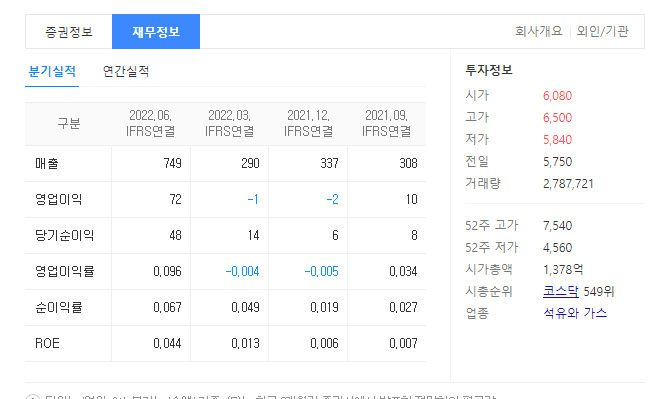Viewport: 665px width, 399px height.
Task: Click the ROE value 0.007
Action: tap(403, 343)
